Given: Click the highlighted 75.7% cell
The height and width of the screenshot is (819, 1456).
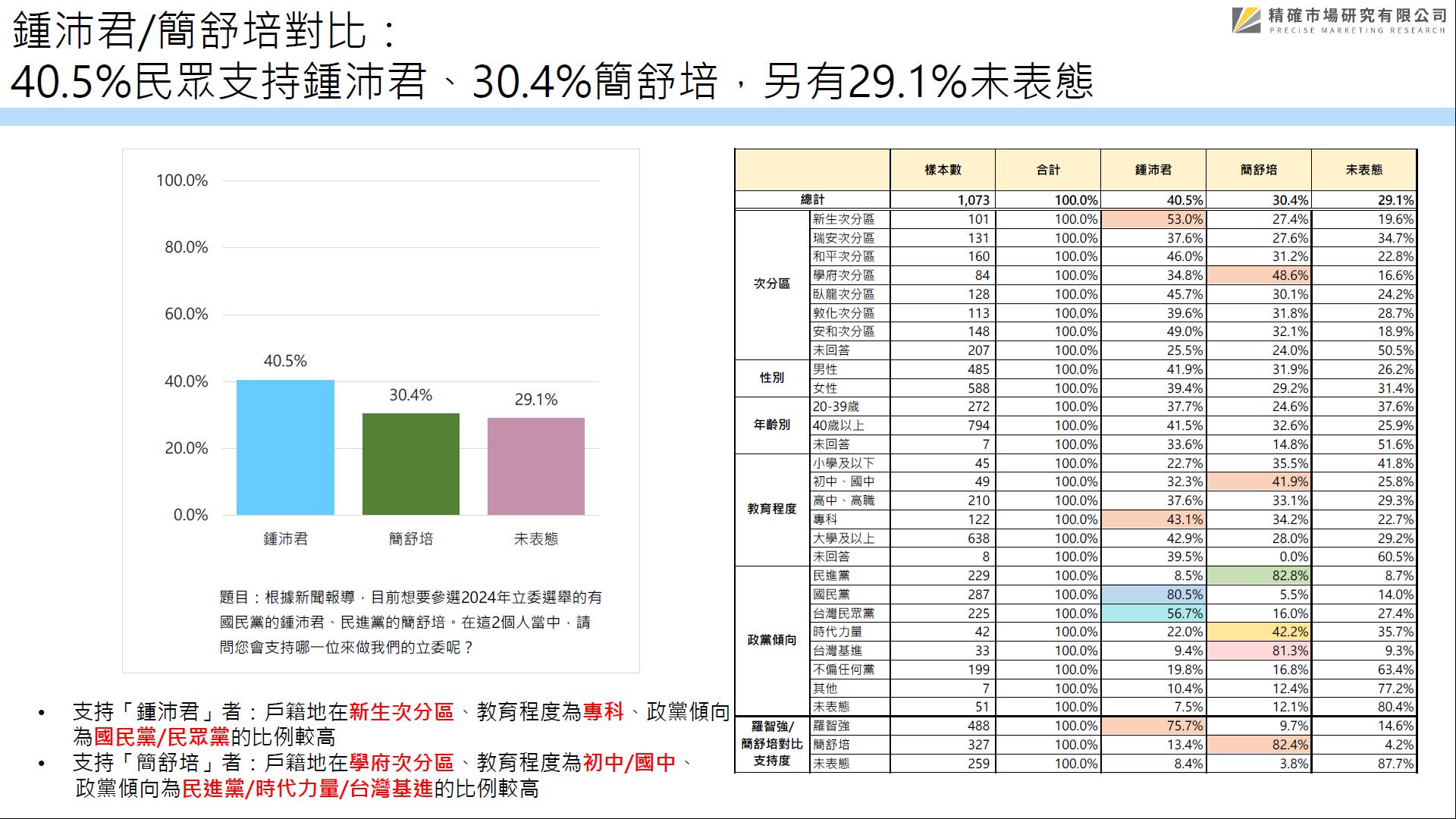Looking at the screenshot, I should click(1153, 726).
